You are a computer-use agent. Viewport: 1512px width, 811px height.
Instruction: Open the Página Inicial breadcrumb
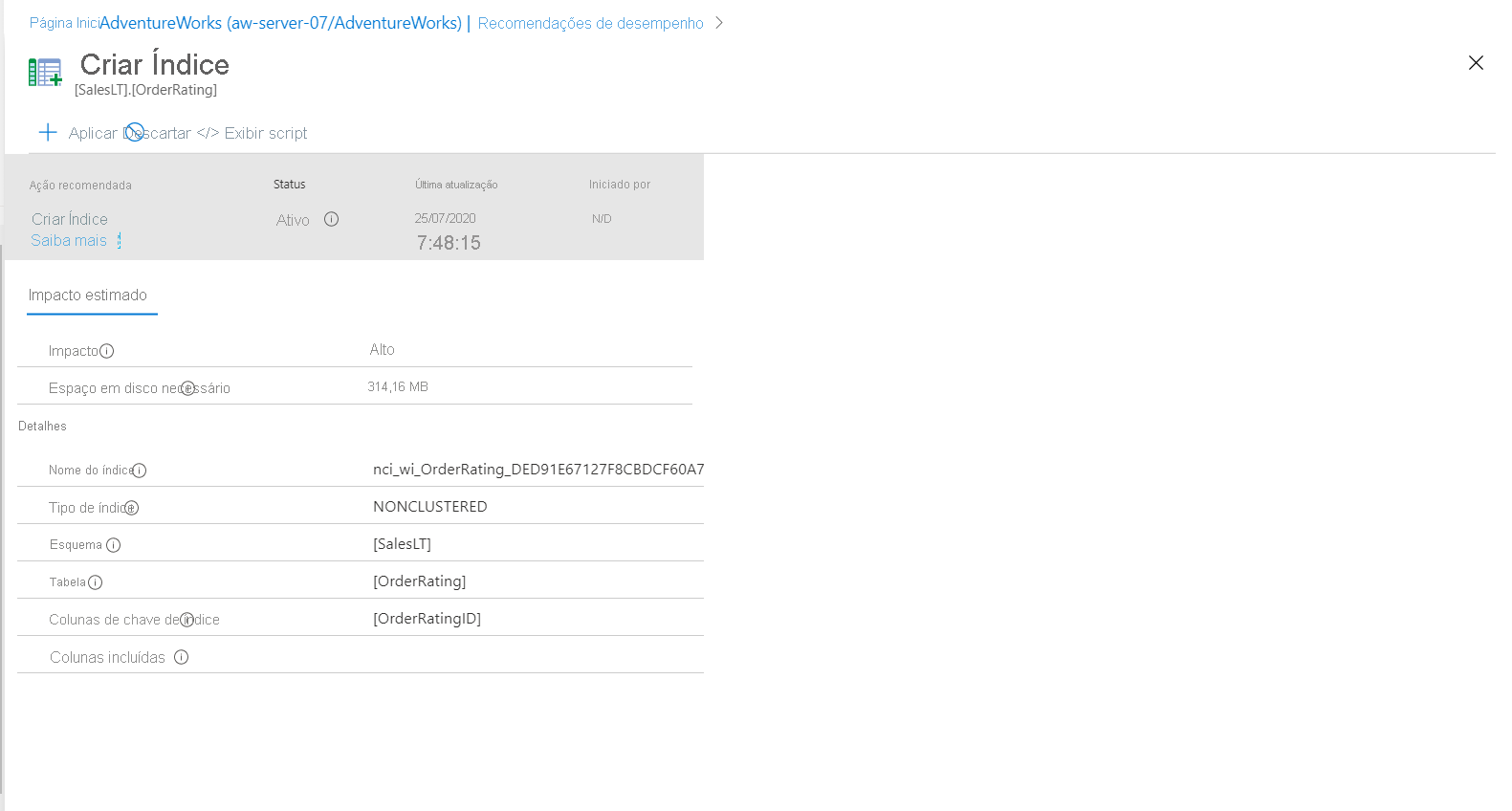64,23
